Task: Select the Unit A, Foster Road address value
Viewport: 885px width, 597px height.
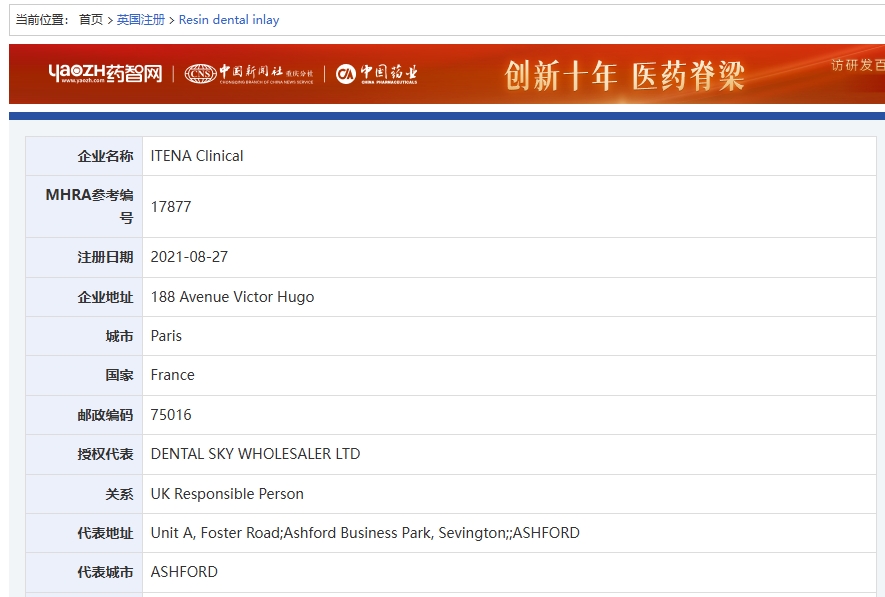Action: [365, 533]
